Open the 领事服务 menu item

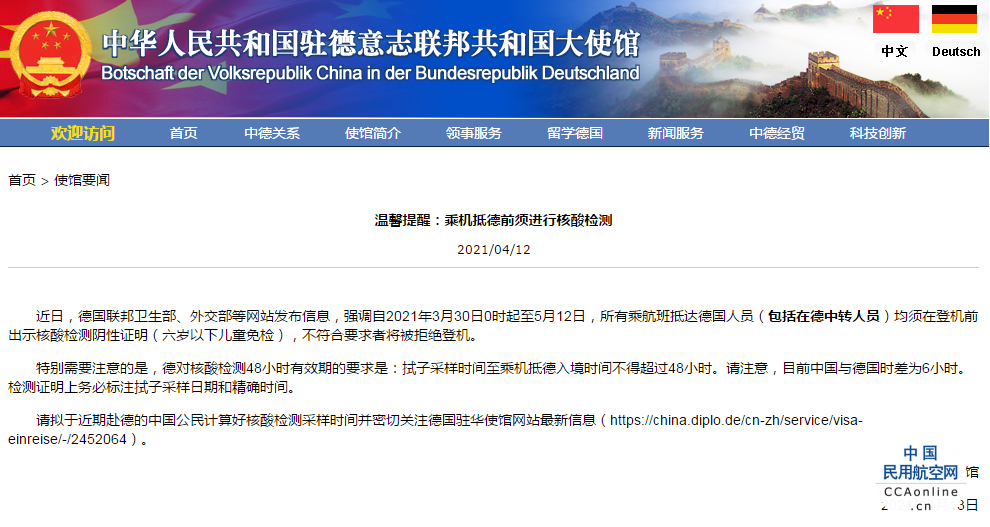click(474, 133)
